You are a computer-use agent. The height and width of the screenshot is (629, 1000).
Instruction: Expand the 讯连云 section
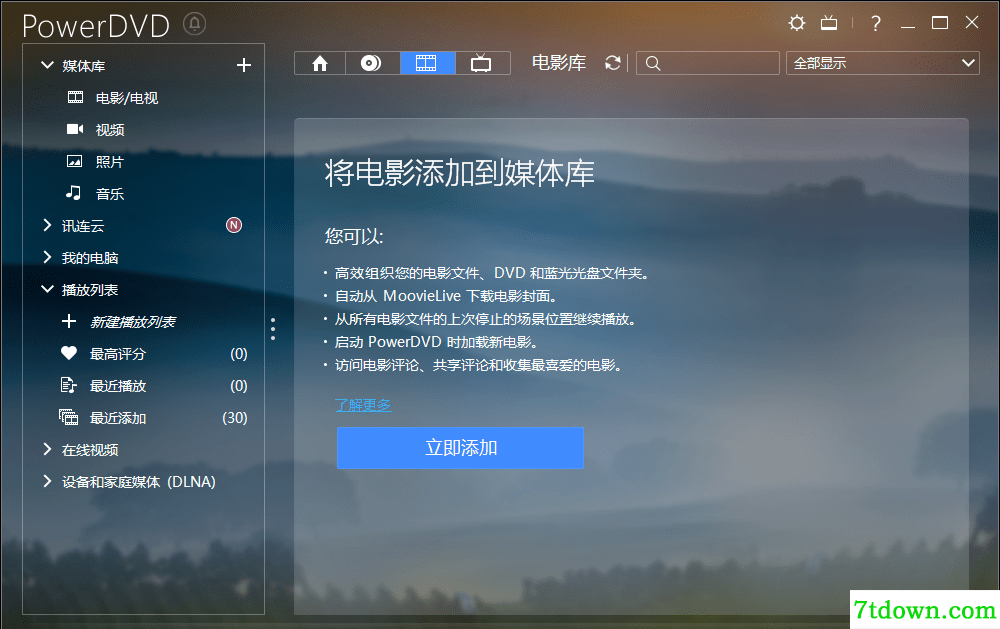(47, 225)
